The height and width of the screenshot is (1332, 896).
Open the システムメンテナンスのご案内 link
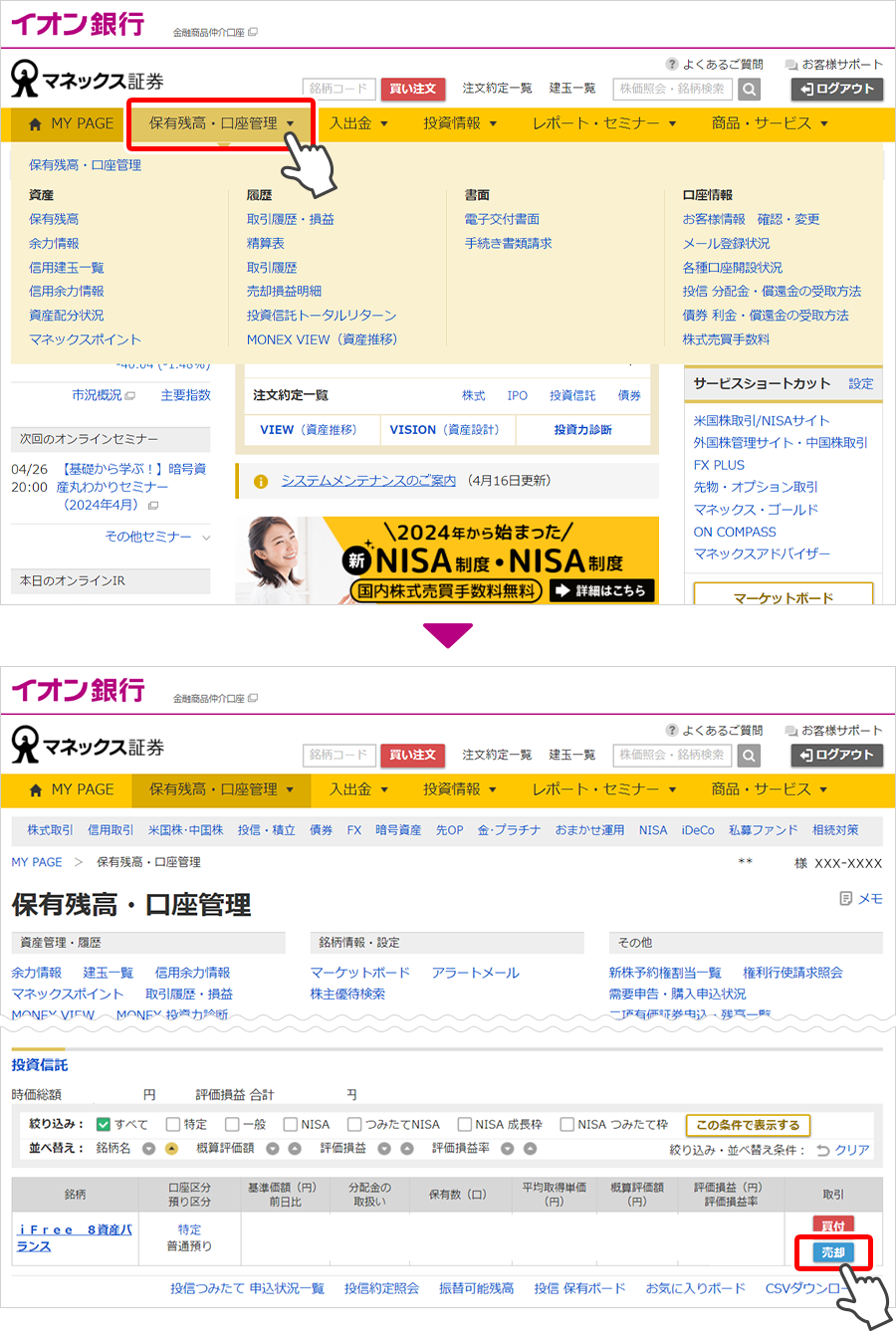(x=368, y=481)
